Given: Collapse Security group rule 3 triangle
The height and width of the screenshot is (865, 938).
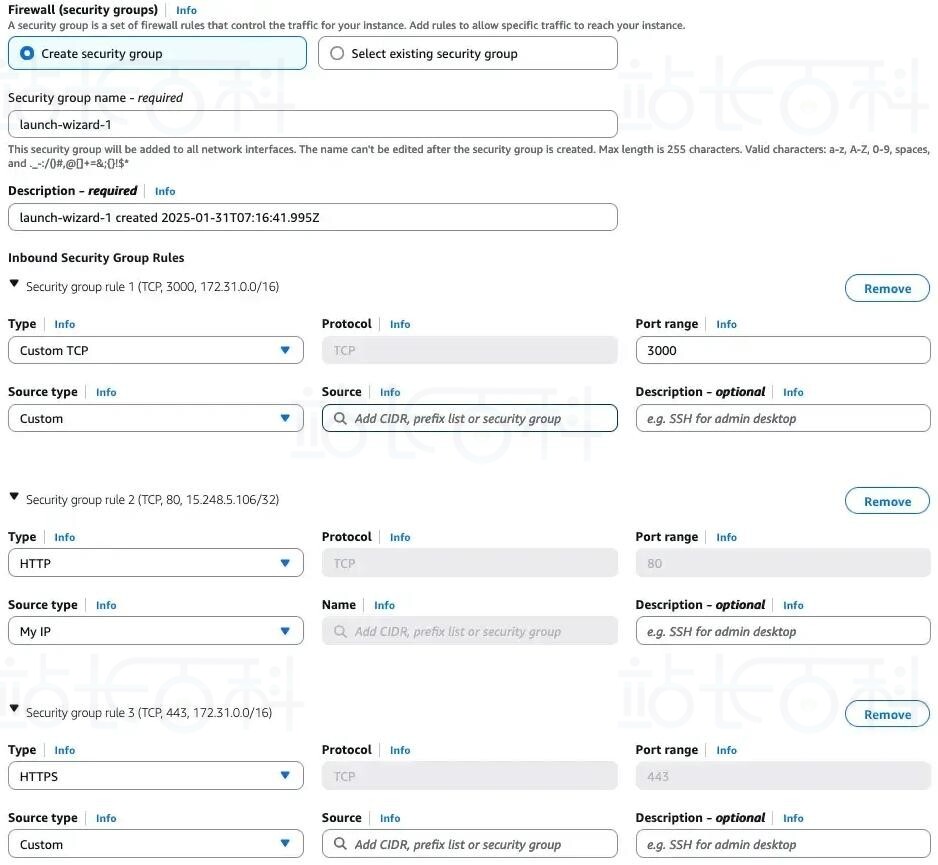Looking at the screenshot, I should [14, 709].
